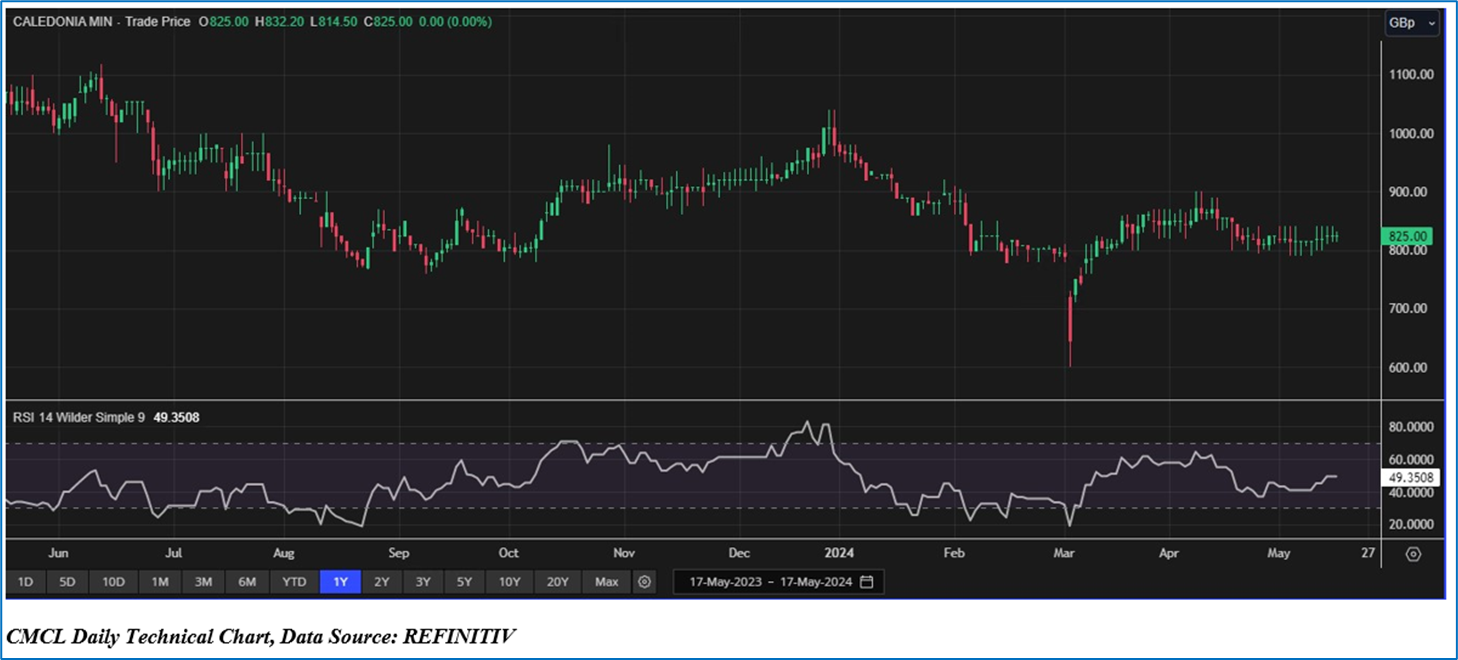This screenshot has width=1458, height=660.
Task: Show the Max time range
Action: click(x=607, y=581)
